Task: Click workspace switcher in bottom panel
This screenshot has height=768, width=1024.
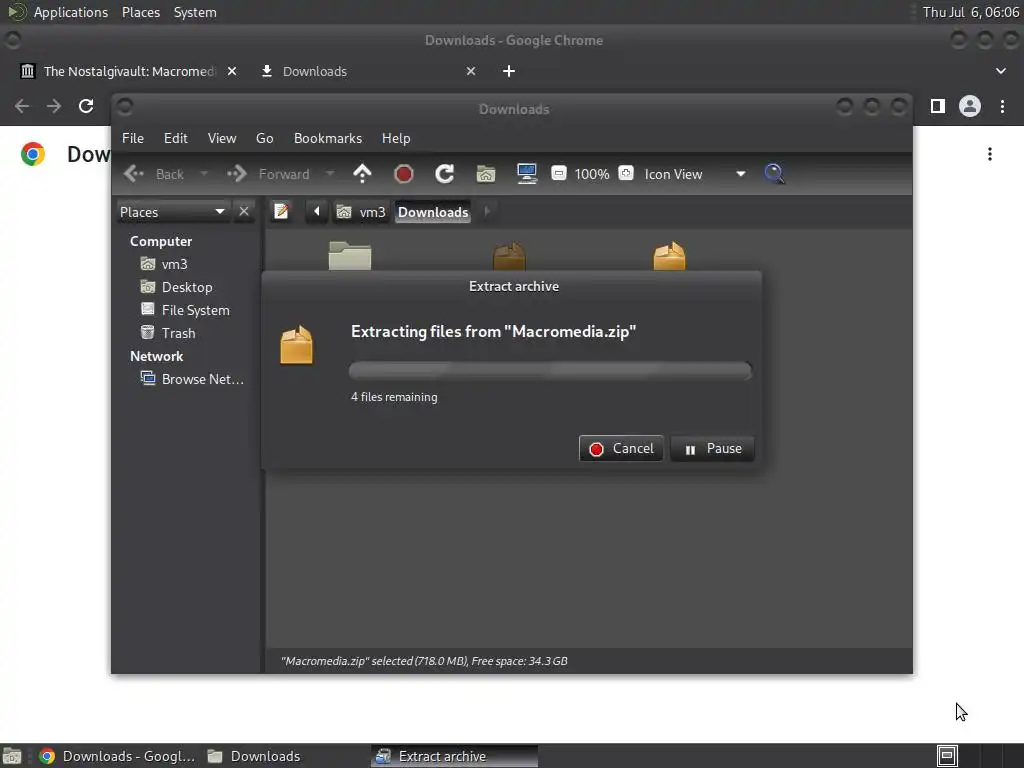Action: pos(947,756)
